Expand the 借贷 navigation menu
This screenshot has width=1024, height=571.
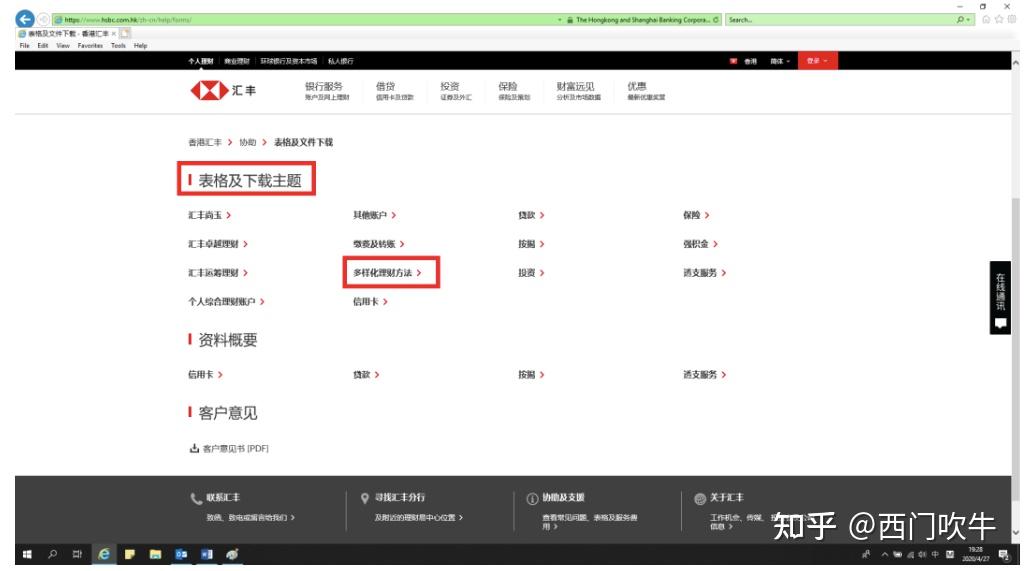click(x=394, y=90)
